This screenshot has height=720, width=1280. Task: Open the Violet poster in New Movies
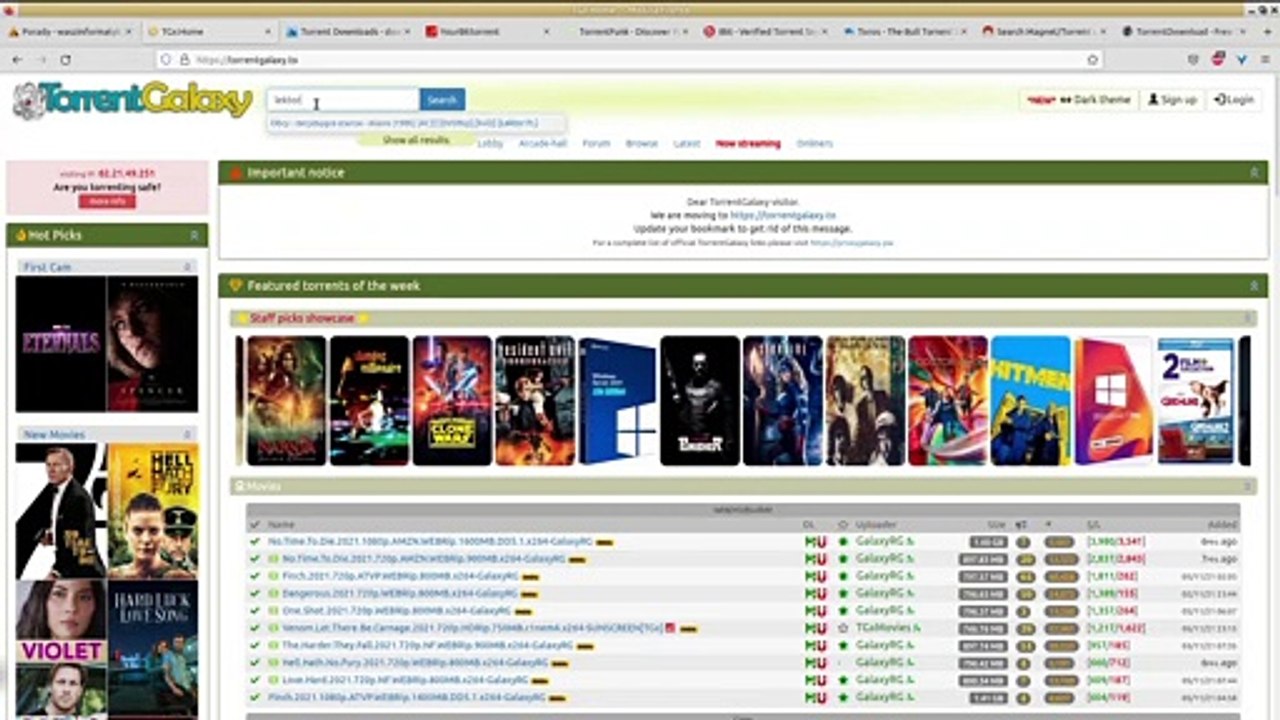61,647
